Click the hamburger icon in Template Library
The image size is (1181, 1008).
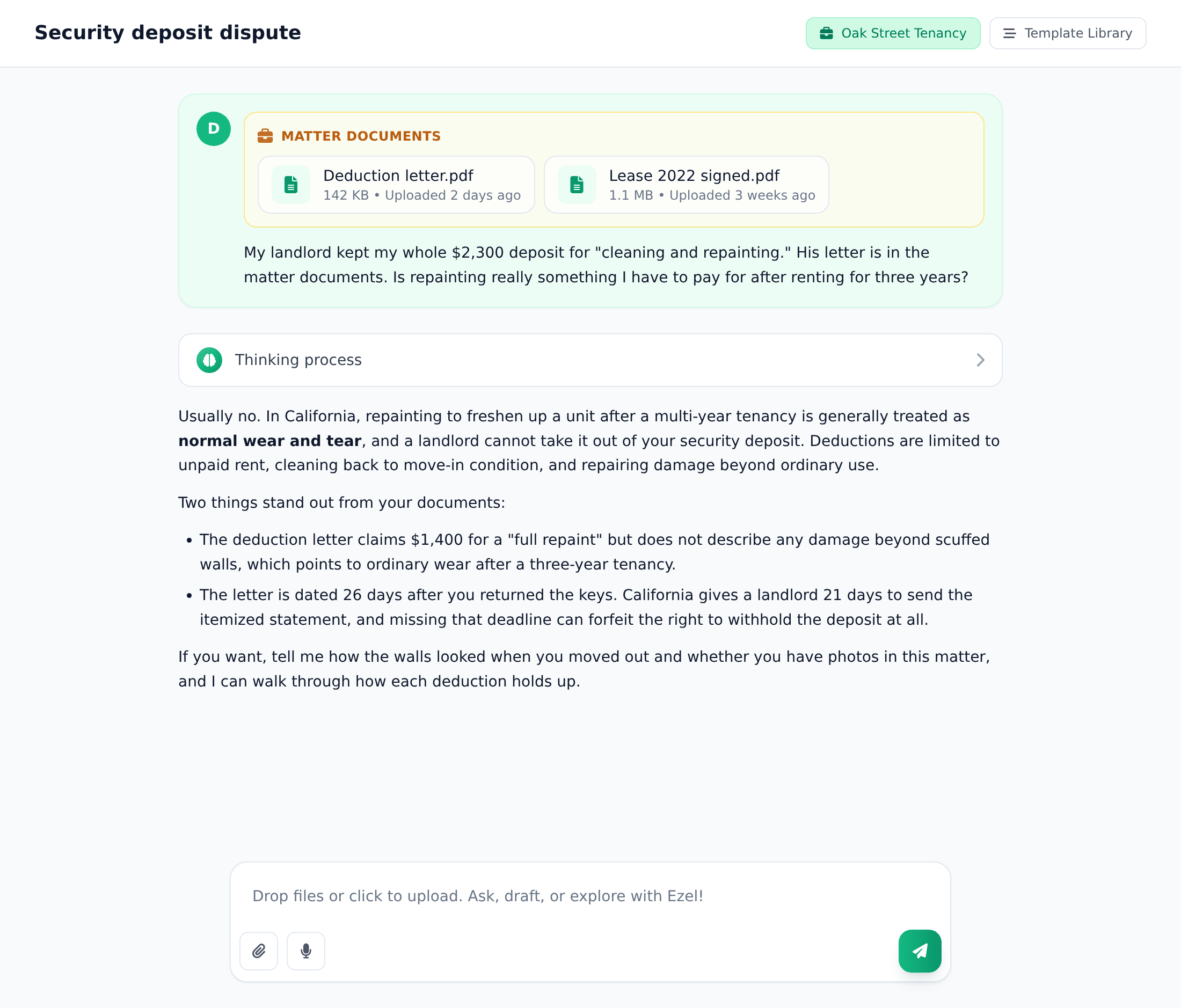coord(1009,33)
